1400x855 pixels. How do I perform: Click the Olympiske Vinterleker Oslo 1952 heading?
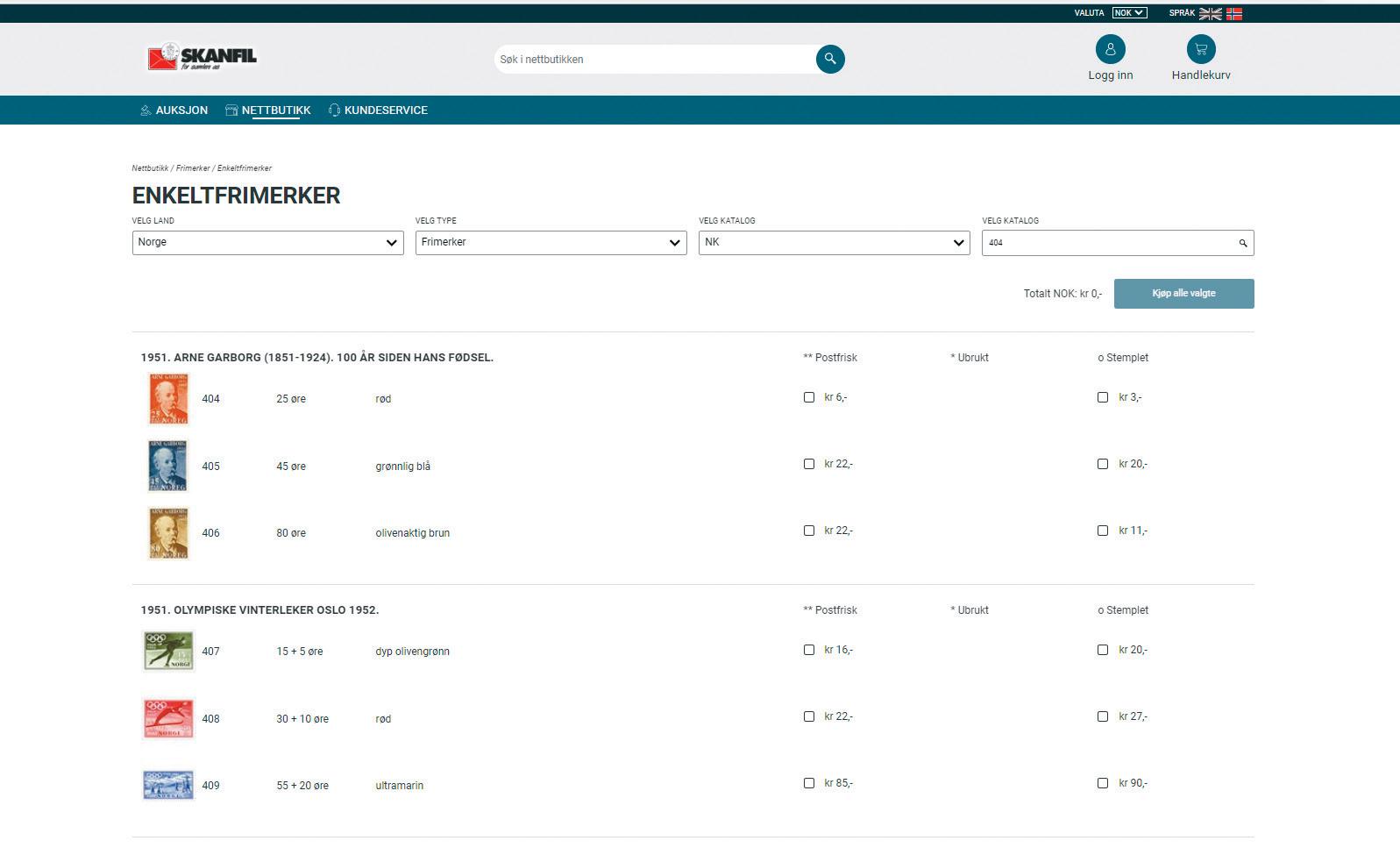(260, 610)
